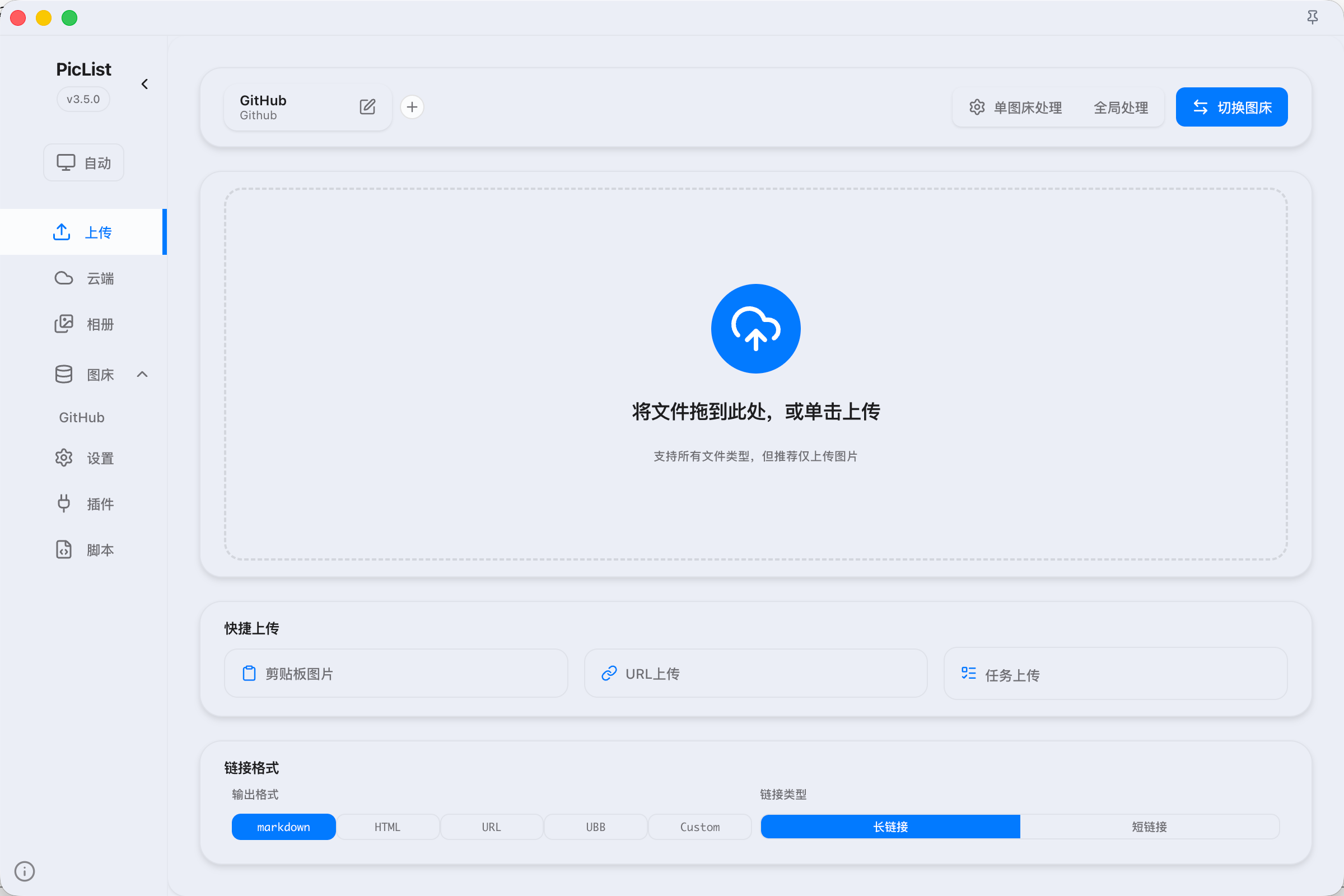1344x896 pixels.
Task: Click the cloud upload circle icon
Action: tap(755, 329)
